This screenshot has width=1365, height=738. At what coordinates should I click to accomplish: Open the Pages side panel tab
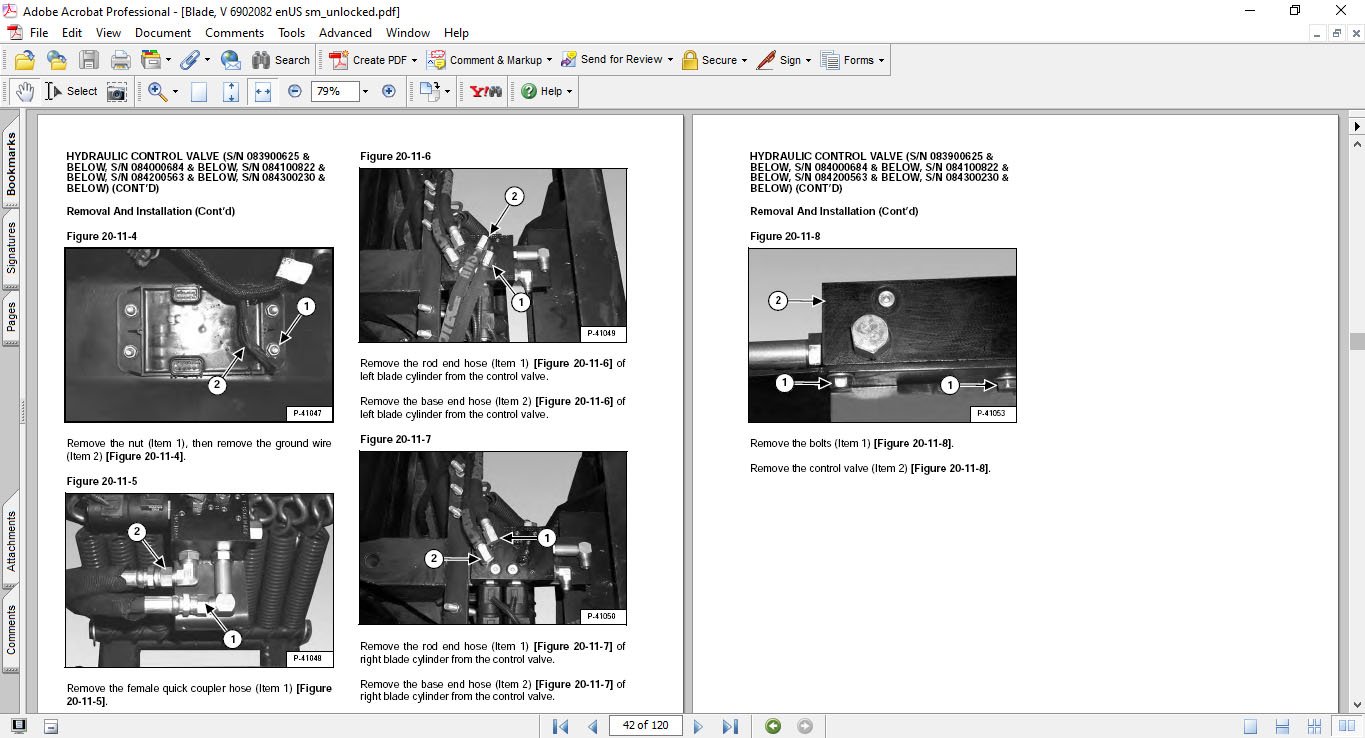(x=11, y=317)
